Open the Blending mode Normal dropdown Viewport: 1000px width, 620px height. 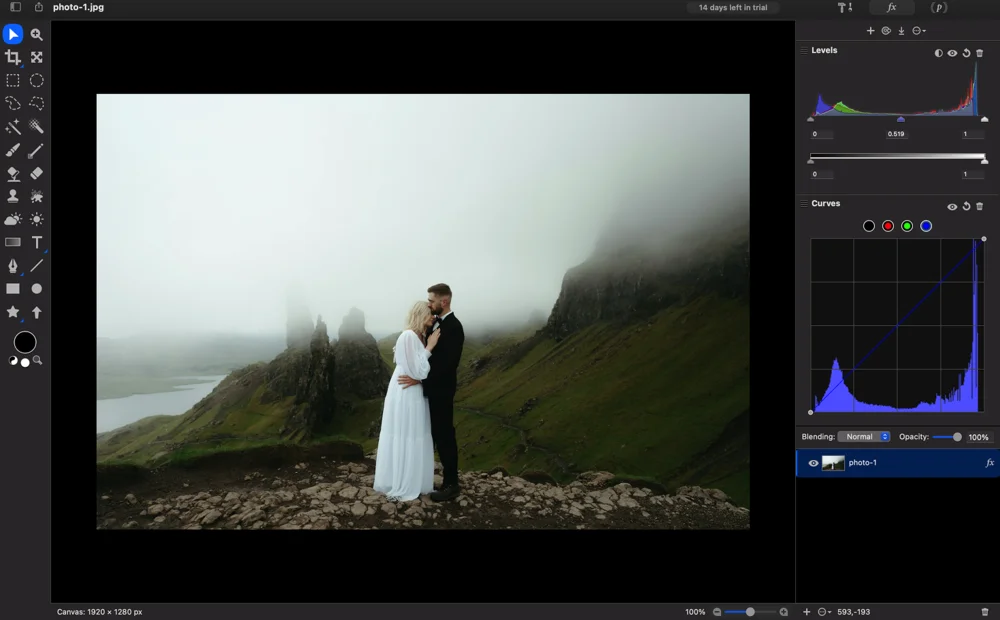(x=864, y=437)
